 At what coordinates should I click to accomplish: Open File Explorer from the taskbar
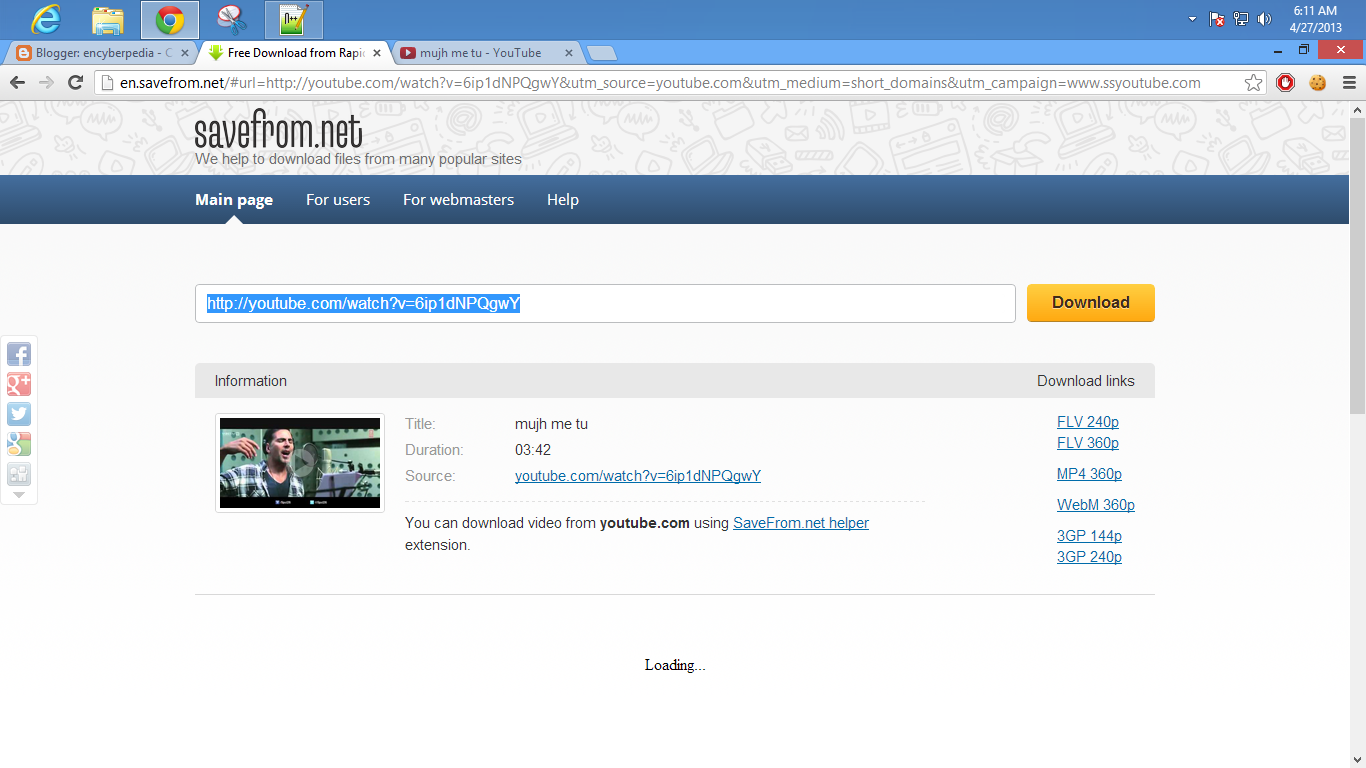(108, 19)
